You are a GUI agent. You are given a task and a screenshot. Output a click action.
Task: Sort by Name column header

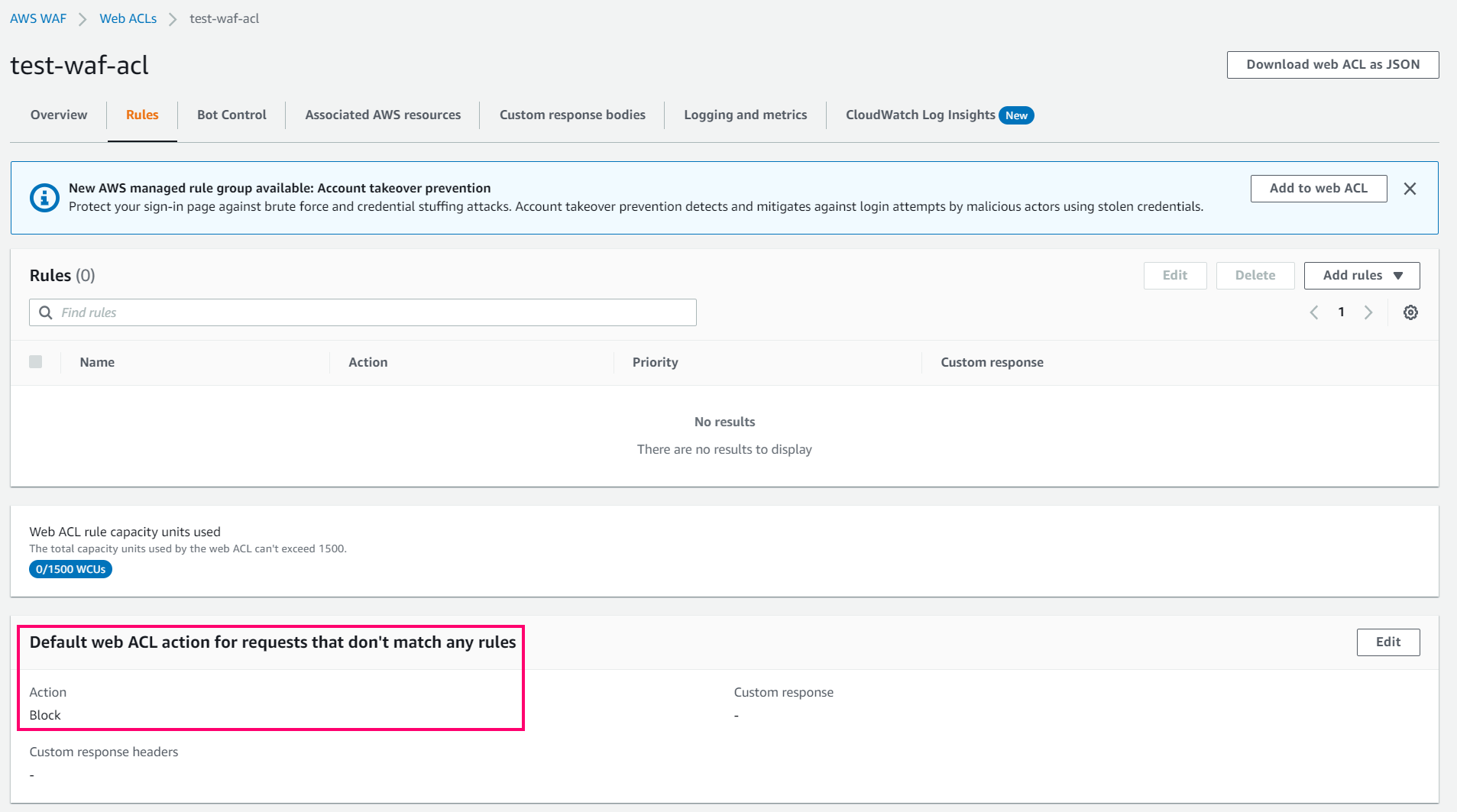[x=97, y=362]
